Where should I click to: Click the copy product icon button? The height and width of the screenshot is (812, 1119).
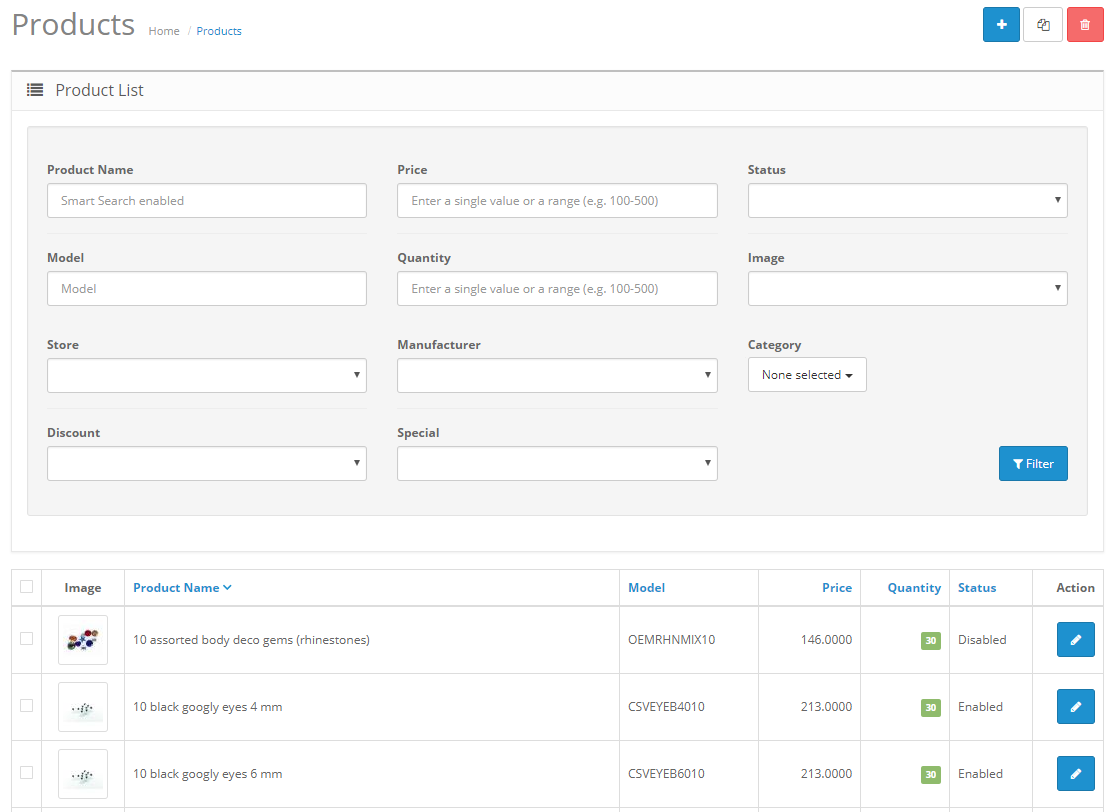(1043, 25)
